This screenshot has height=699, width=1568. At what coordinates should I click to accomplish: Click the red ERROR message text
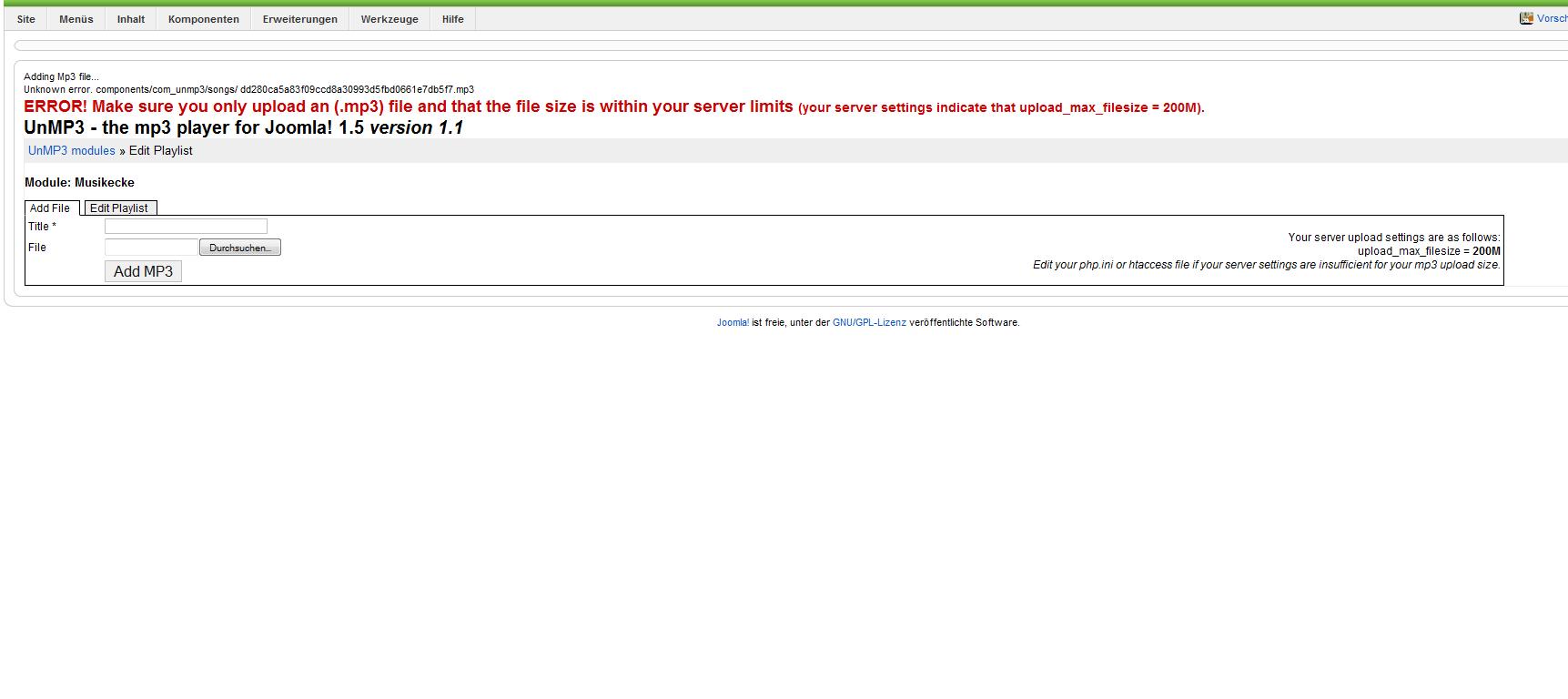tap(614, 107)
